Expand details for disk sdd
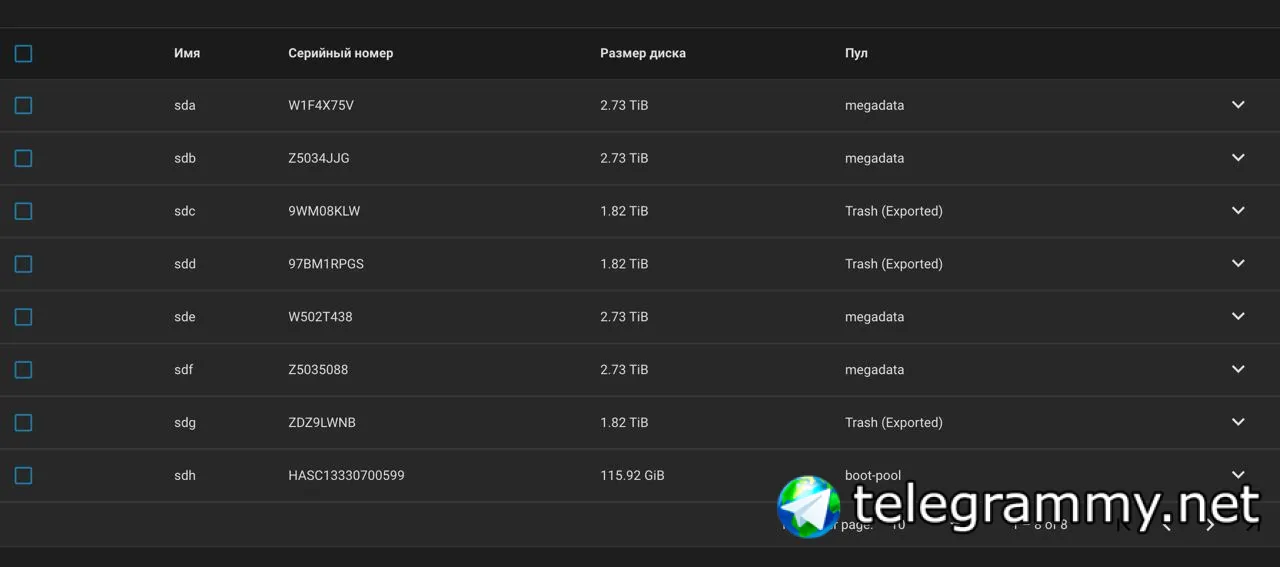Viewport: 1280px width, 567px height. pyautogui.click(x=1238, y=264)
